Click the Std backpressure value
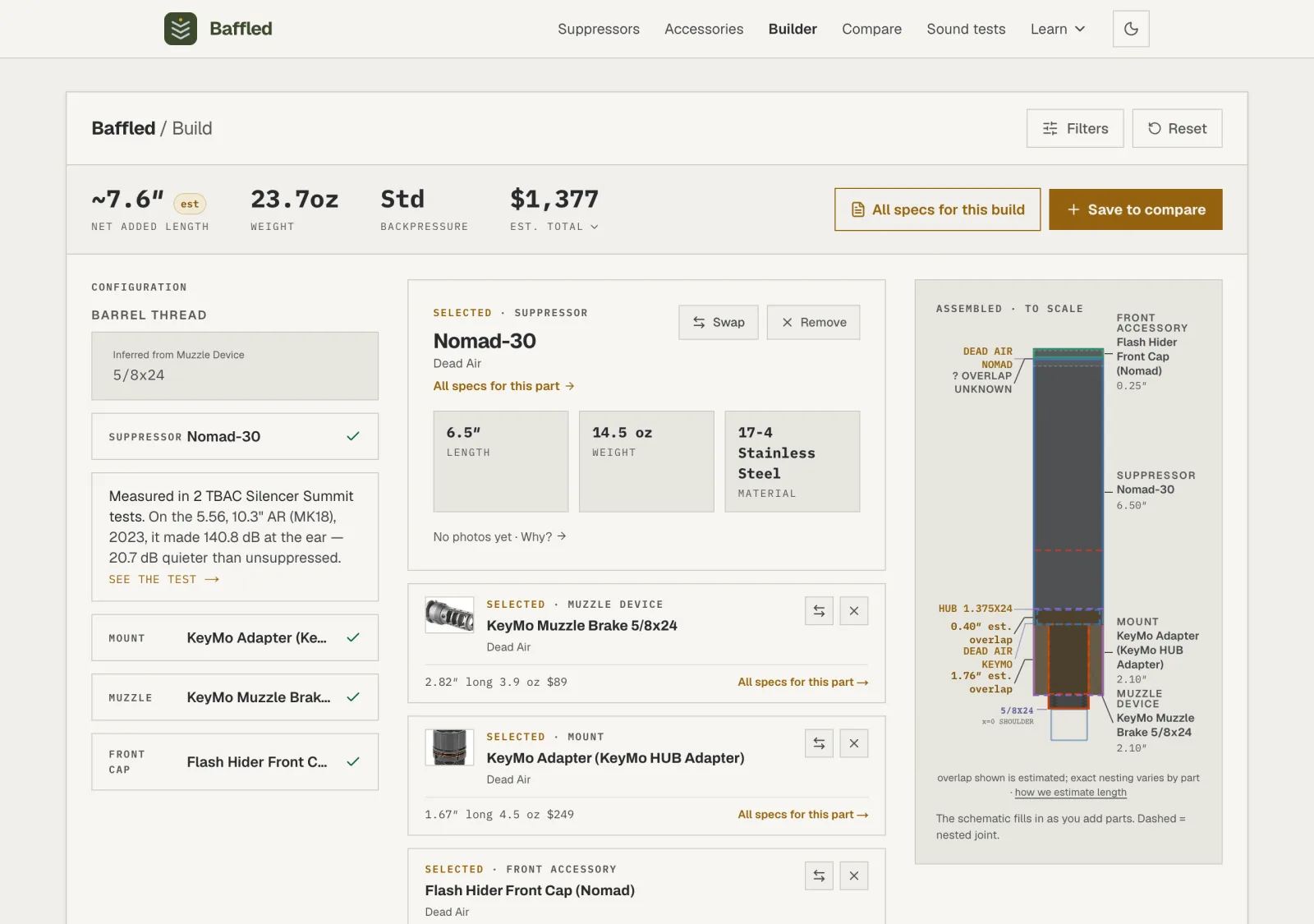 click(x=402, y=199)
